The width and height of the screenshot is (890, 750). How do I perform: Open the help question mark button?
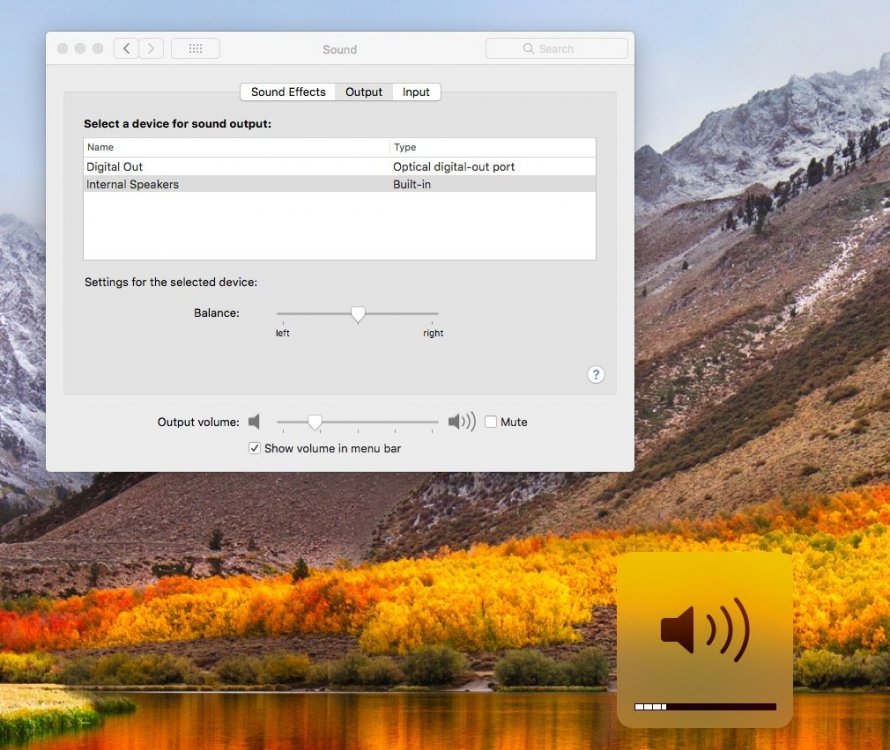click(x=595, y=375)
